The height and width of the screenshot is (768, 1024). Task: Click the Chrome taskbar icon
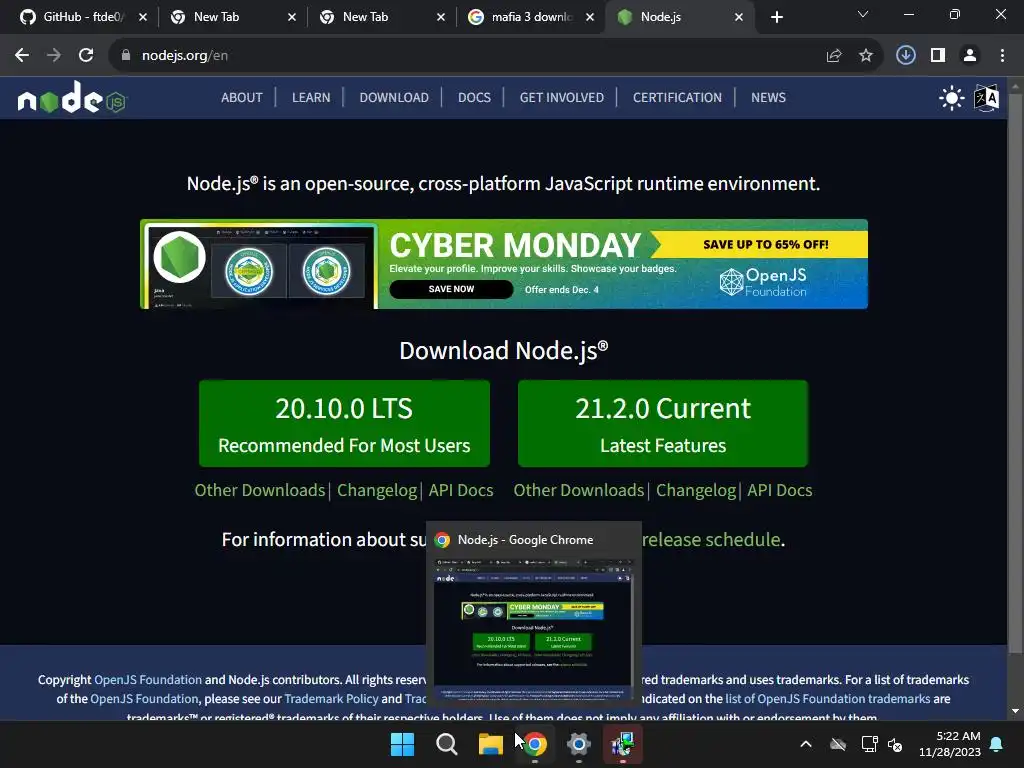[x=535, y=744]
